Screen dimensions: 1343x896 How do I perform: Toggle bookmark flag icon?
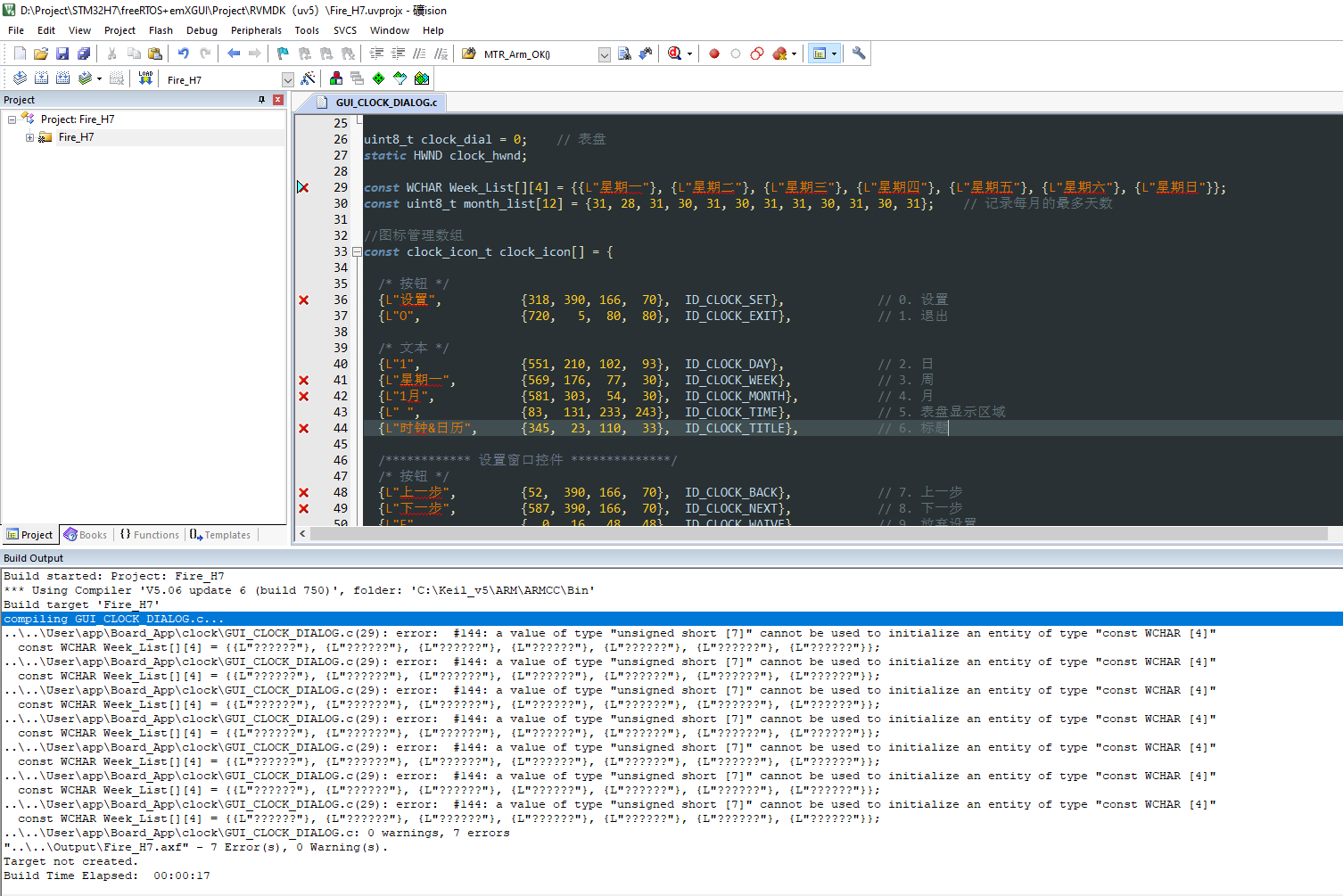(x=283, y=53)
